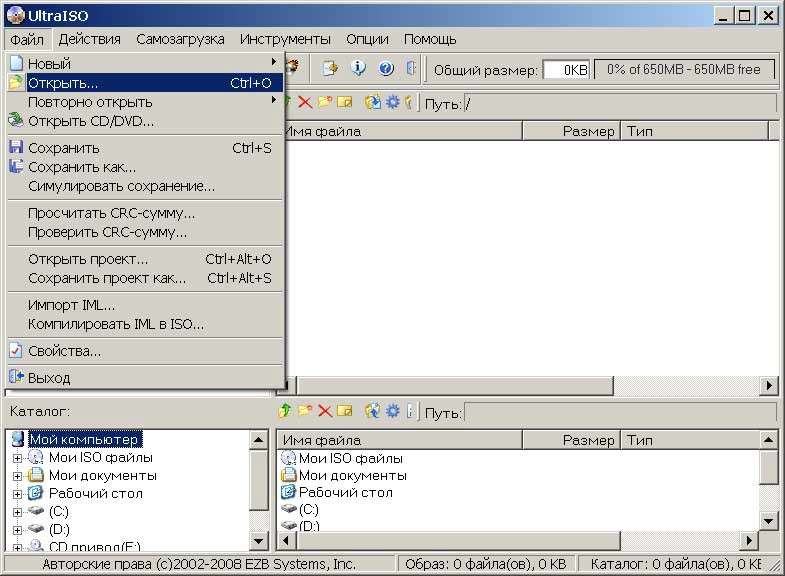The image size is (785, 576).
Task: Select Мой компьютер in catalog tree
Action: (x=84, y=439)
